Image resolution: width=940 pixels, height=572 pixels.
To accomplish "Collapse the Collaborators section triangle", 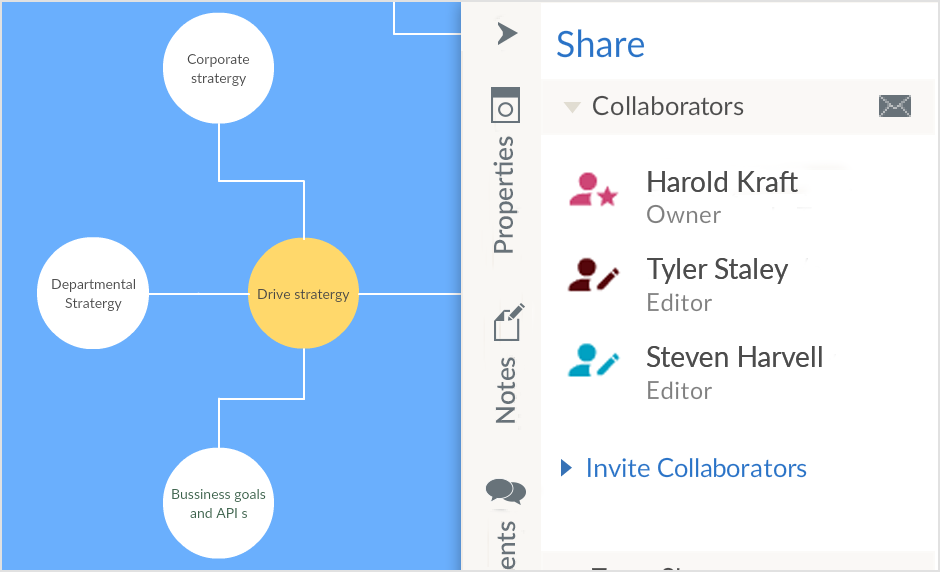I will [572, 107].
